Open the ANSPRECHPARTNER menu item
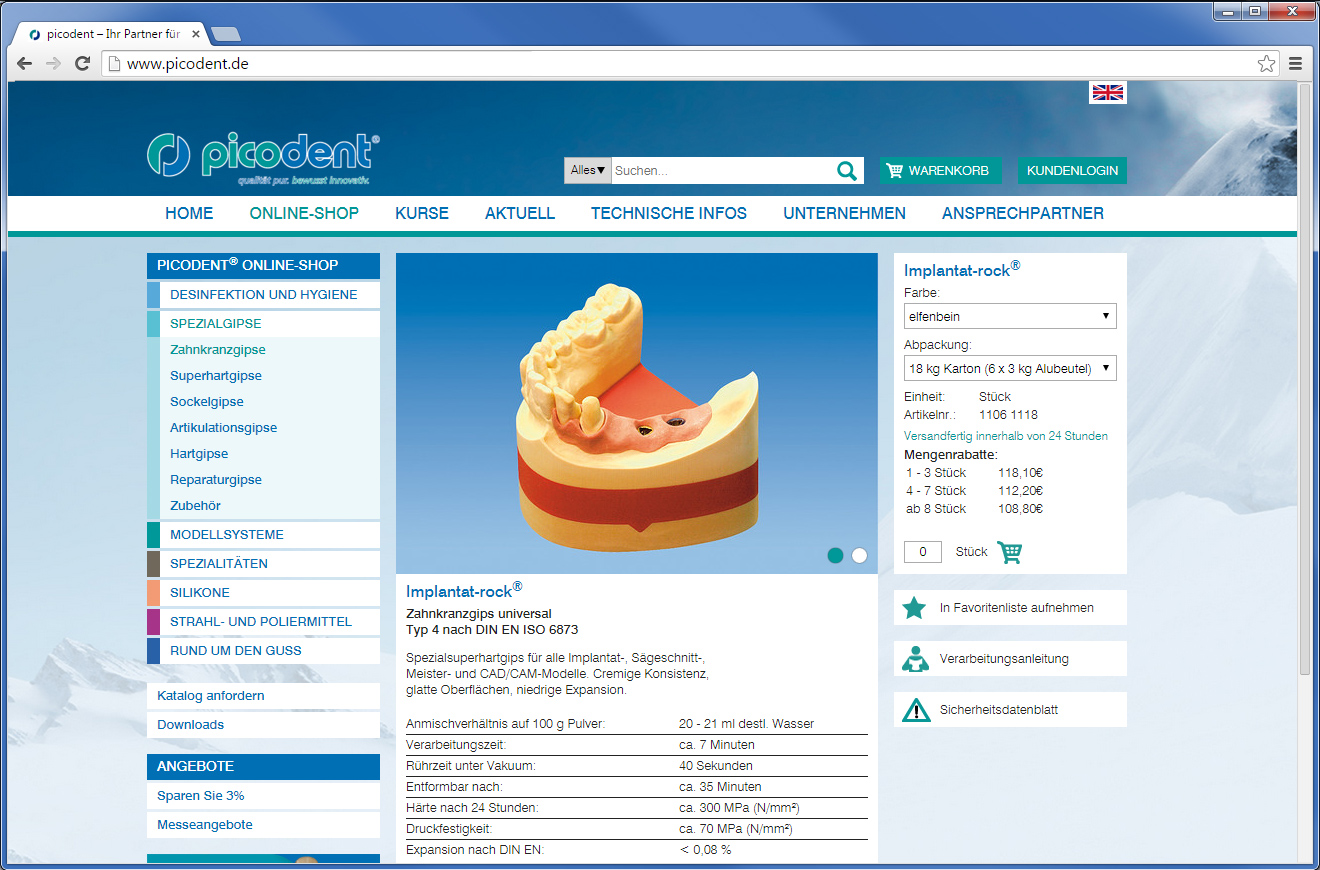1320x870 pixels. pyautogui.click(x=1023, y=213)
